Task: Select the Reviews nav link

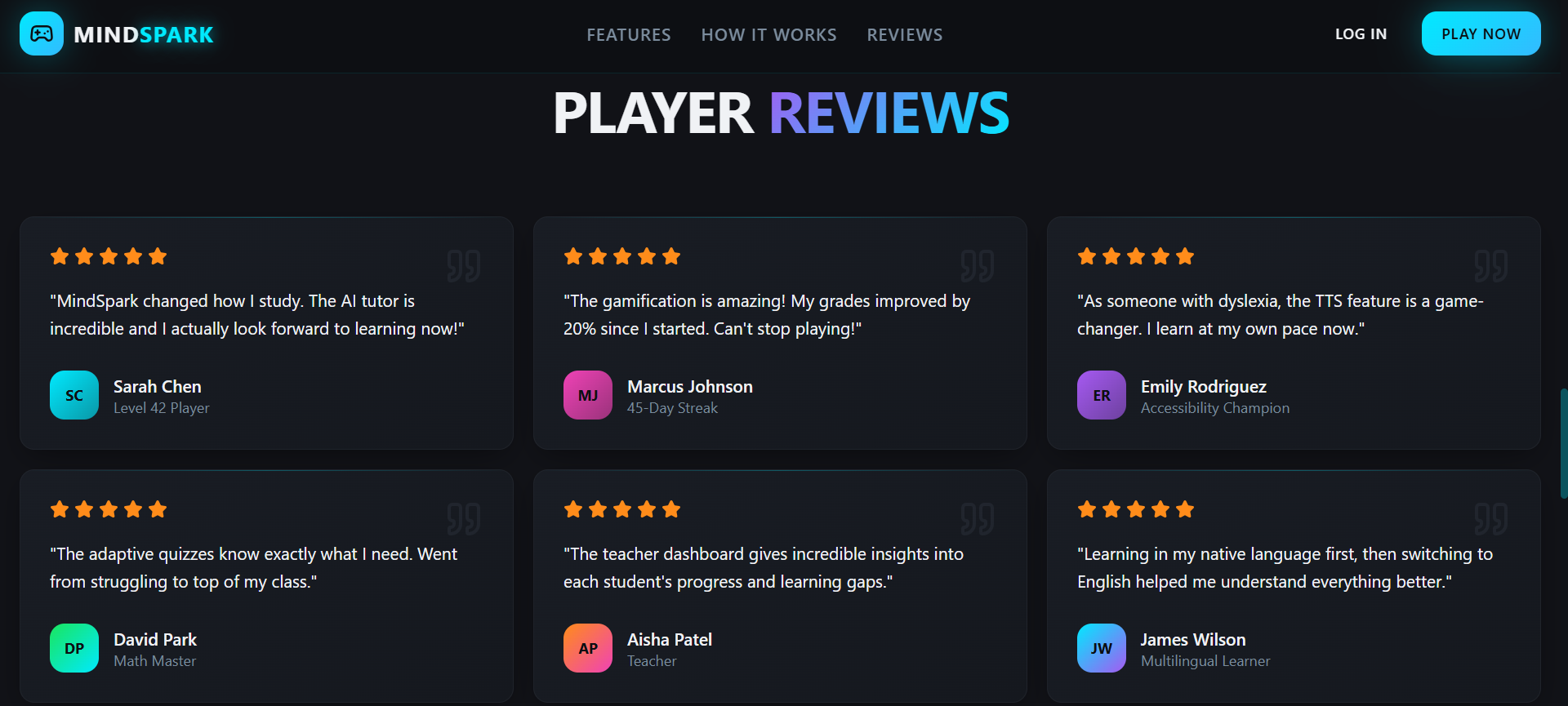Action: tap(905, 34)
